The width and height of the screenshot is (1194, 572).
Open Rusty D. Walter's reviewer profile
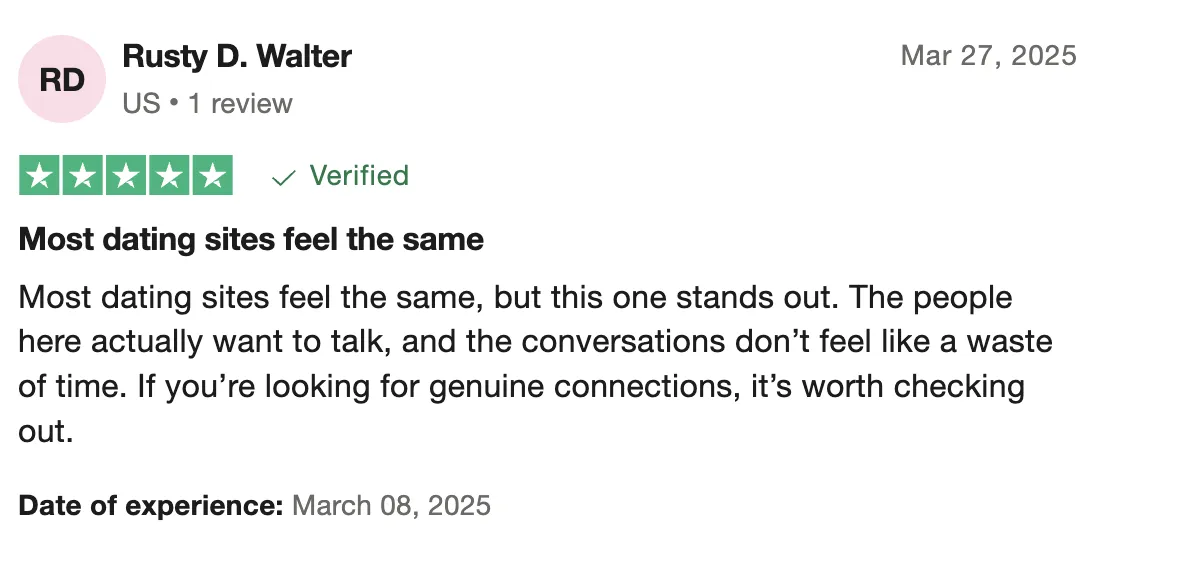pos(236,56)
